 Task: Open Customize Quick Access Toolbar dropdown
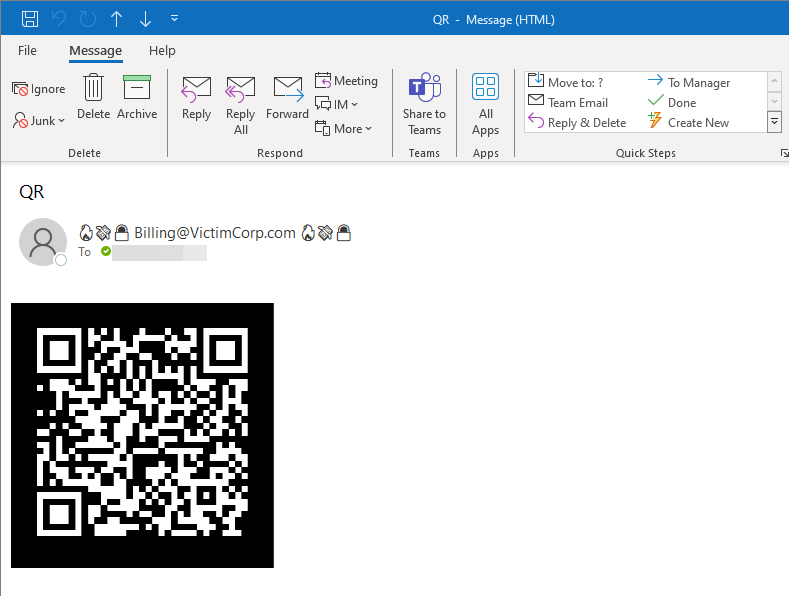(x=174, y=18)
